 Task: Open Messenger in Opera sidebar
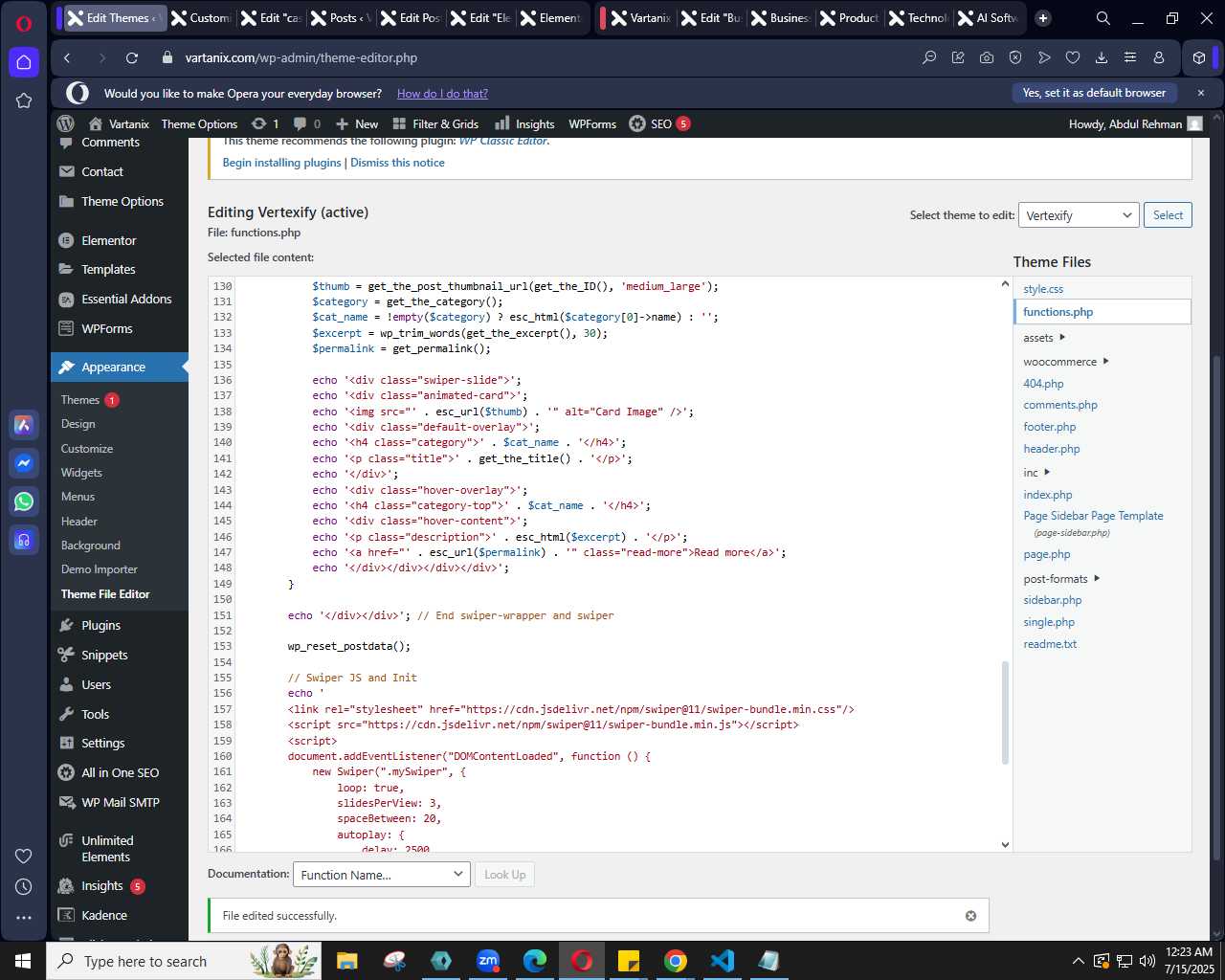pos(24,463)
